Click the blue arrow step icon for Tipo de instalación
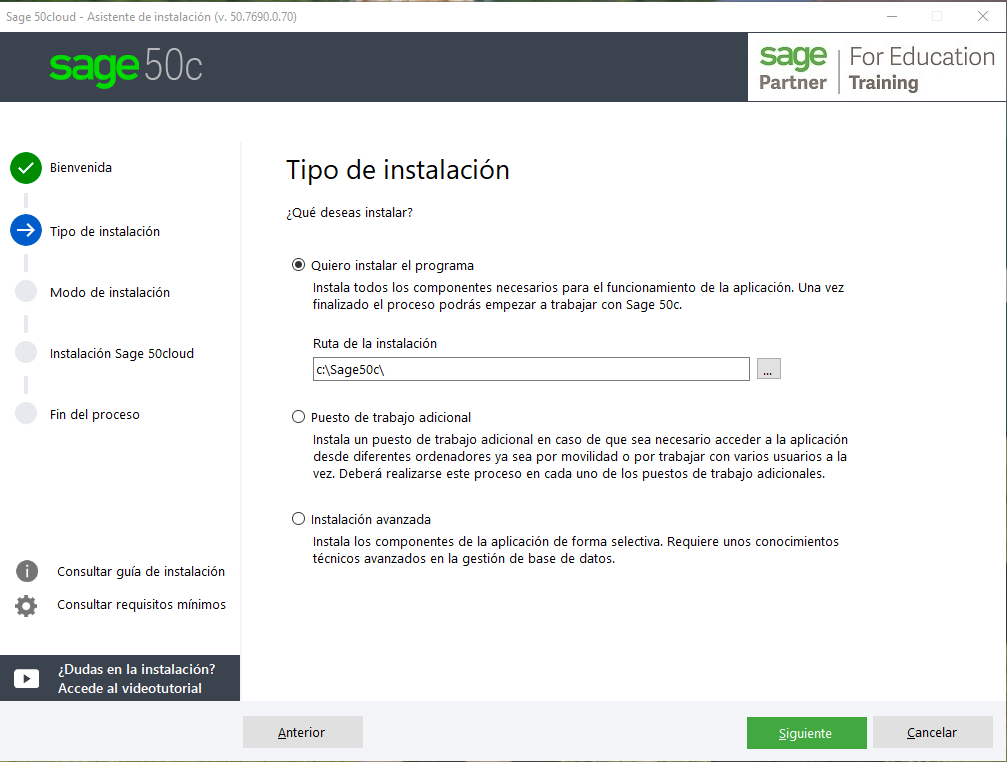This screenshot has height=762, width=1007. tap(26, 230)
